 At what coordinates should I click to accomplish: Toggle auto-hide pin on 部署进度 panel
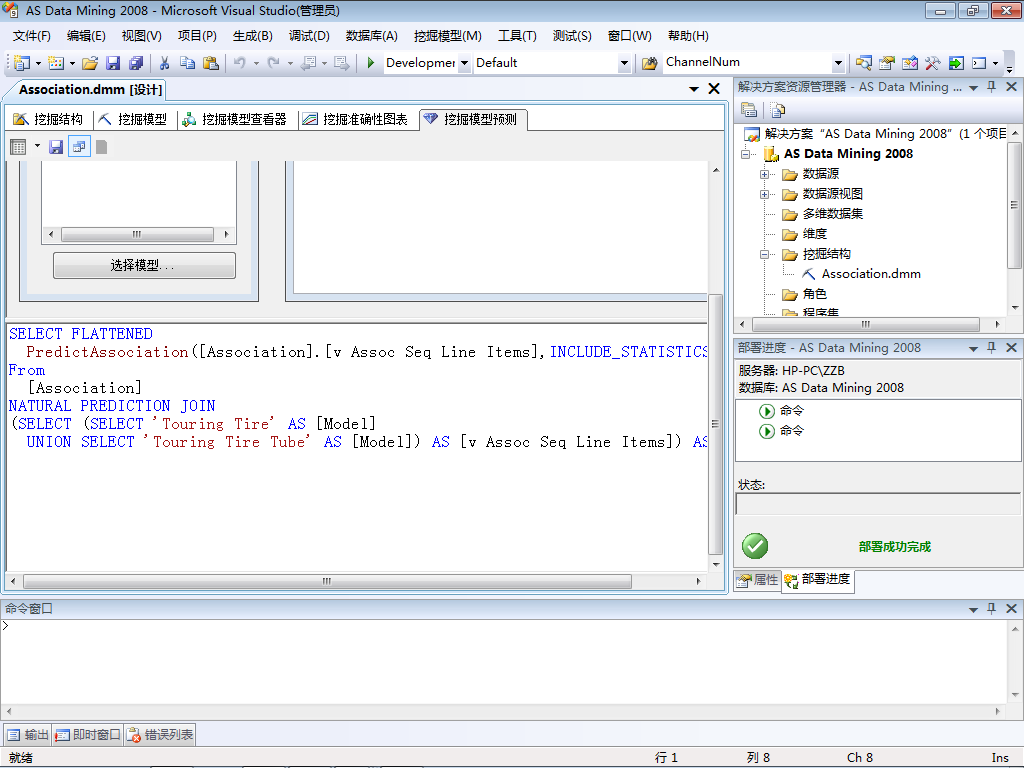992,348
